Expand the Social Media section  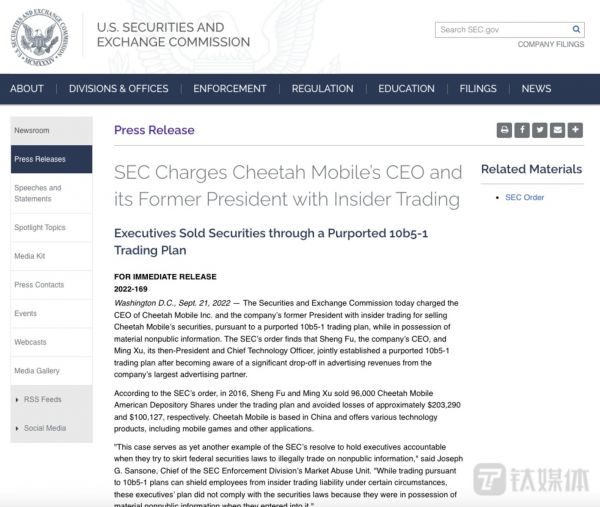click(x=51, y=428)
